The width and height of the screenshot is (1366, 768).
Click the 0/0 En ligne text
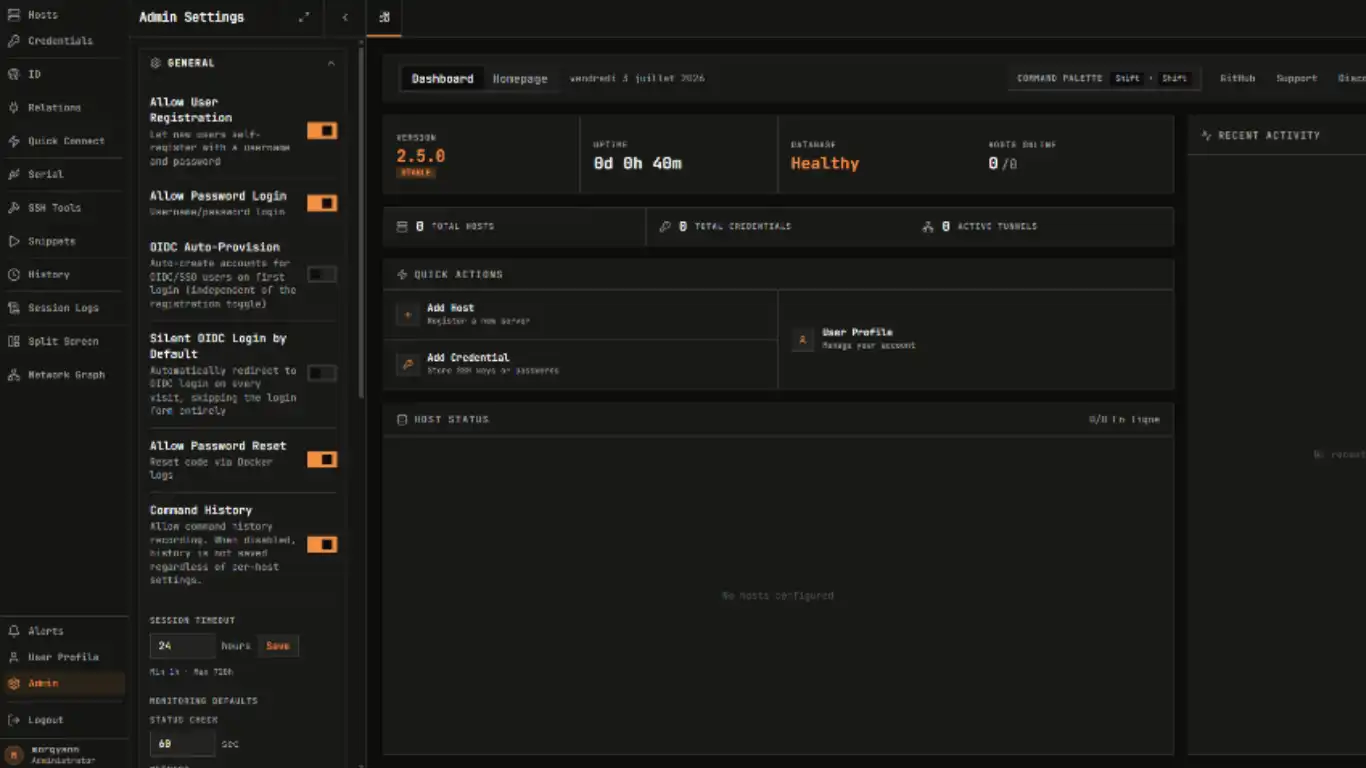click(1124, 419)
